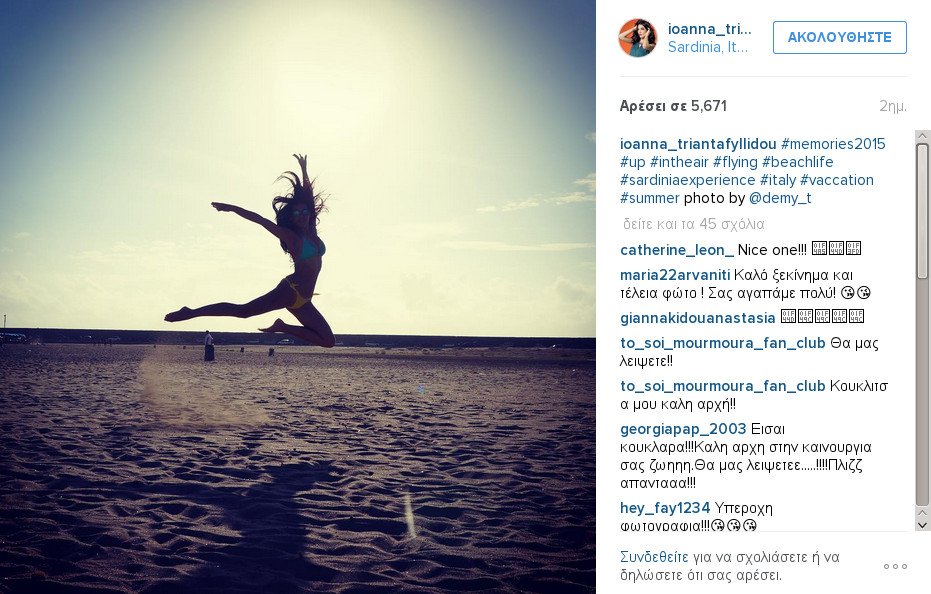Click the scrollbar down arrow in comments
The image size is (931, 594).
[922, 525]
